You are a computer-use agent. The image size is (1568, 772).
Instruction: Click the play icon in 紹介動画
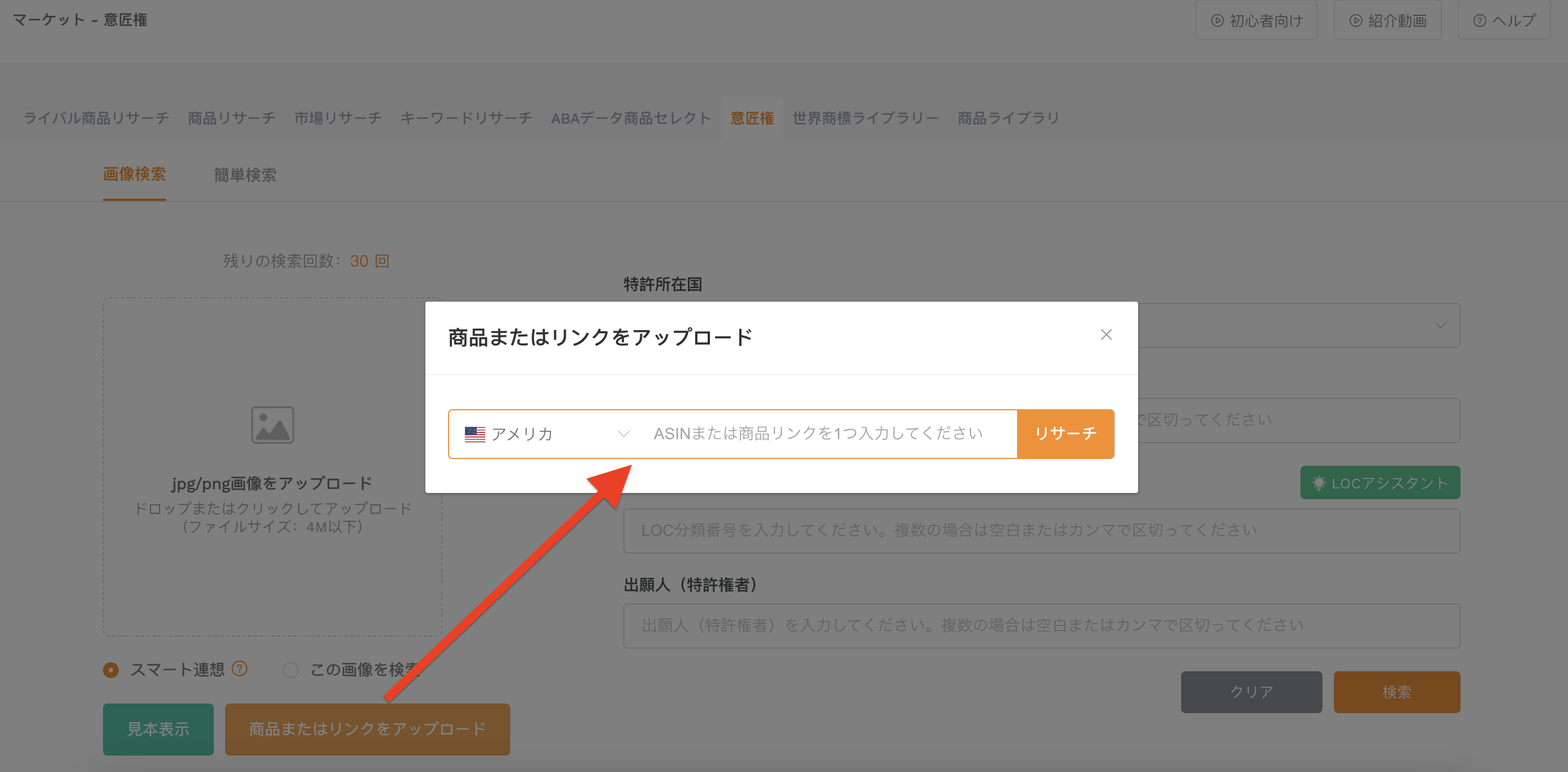pos(1355,21)
